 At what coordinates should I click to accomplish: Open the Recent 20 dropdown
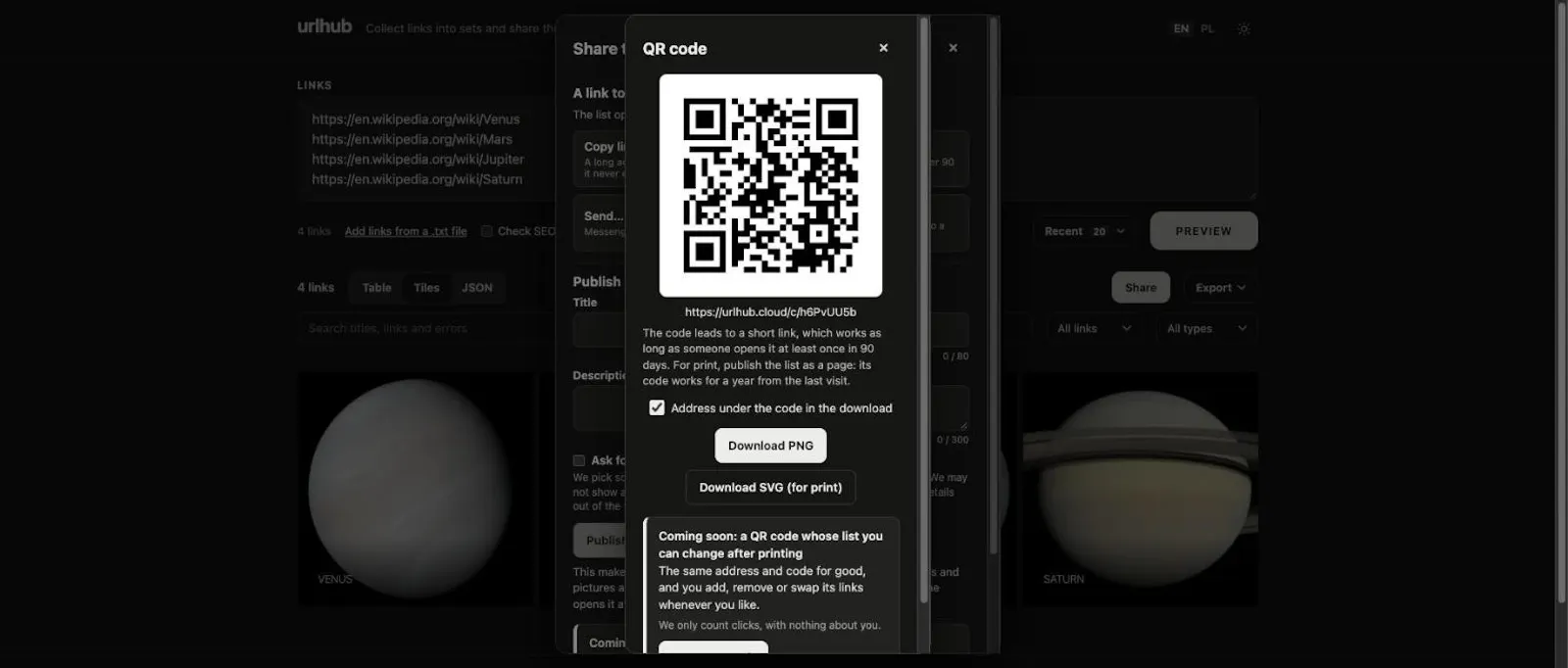(1085, 231)
